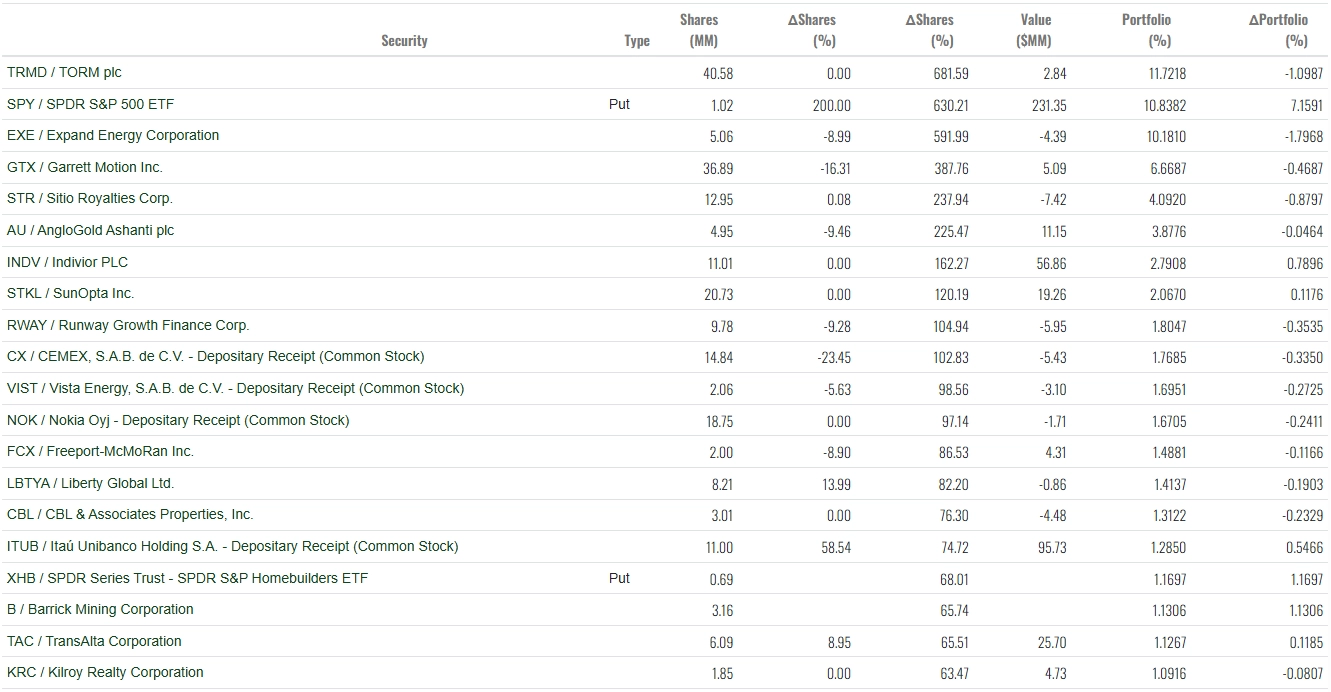Open EXE / Expand Energy Corporation link
1331x692 pixels.
(x=113, y=136)
